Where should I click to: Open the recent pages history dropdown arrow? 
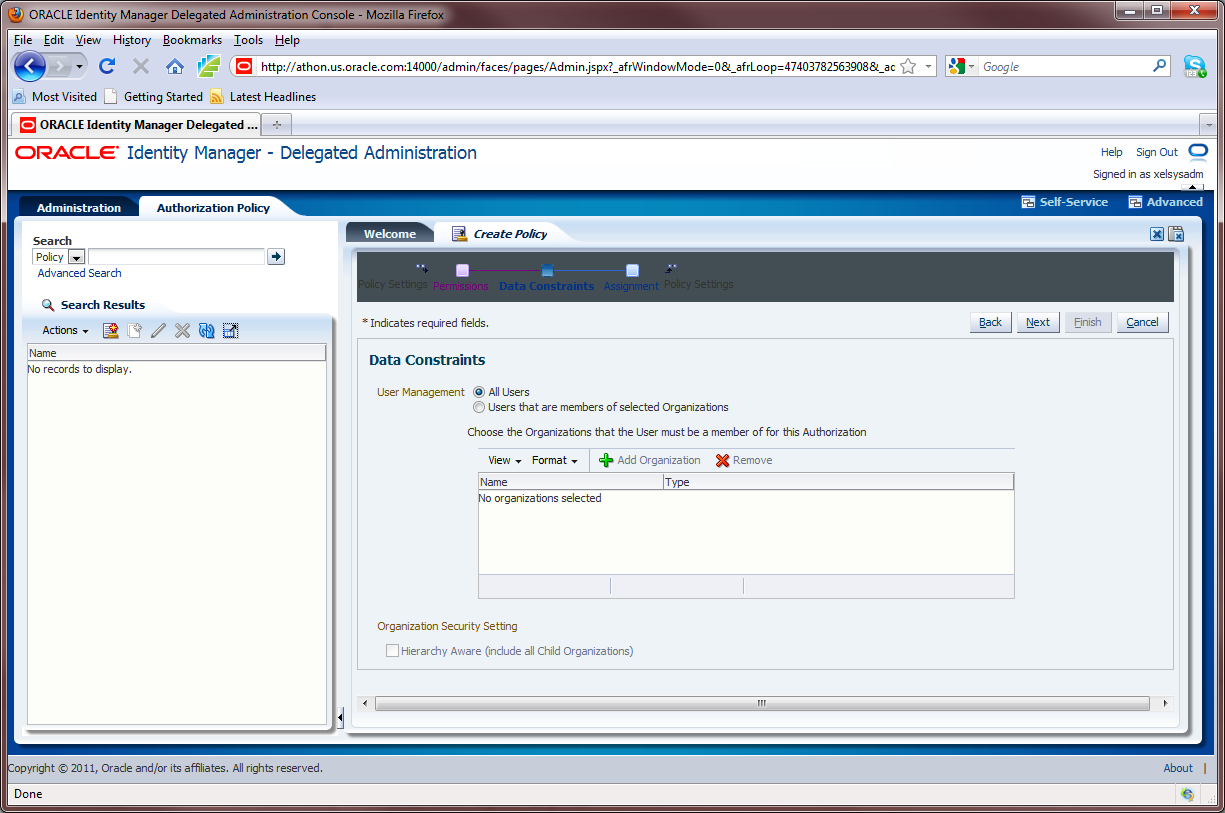78,67
